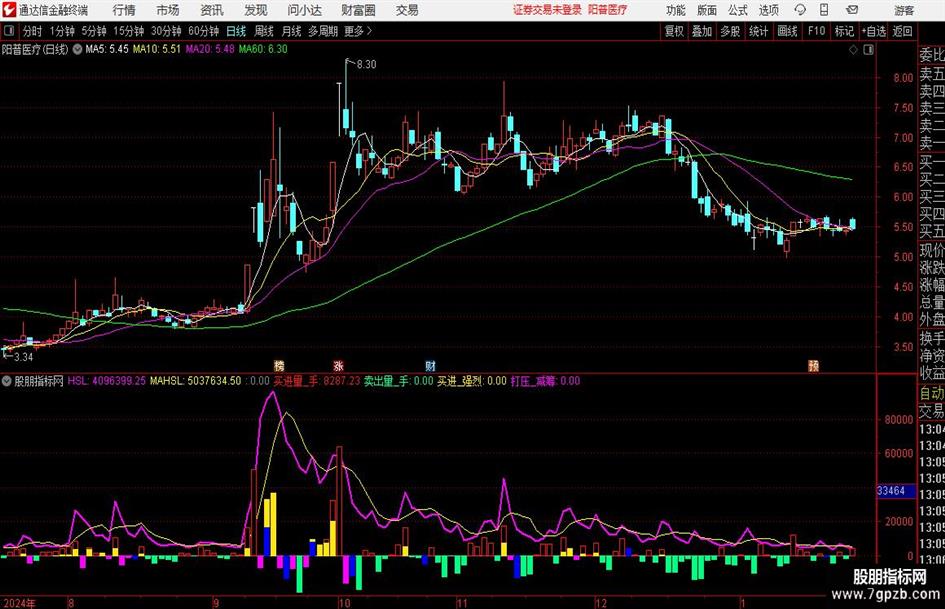The width and height of the screenshot is (945, 609).
Task: Expand the 更多 periods chevron
Action: click(369, 31)
